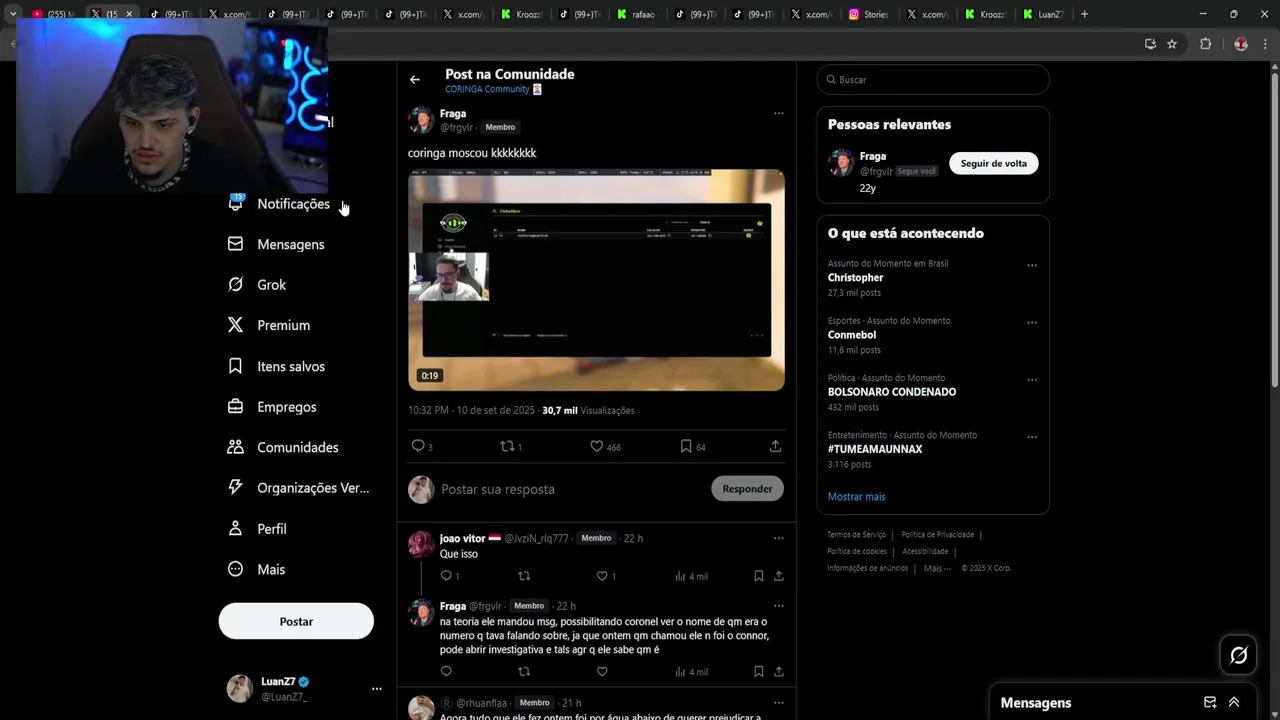Open Itens salvos

click(276, 366)
